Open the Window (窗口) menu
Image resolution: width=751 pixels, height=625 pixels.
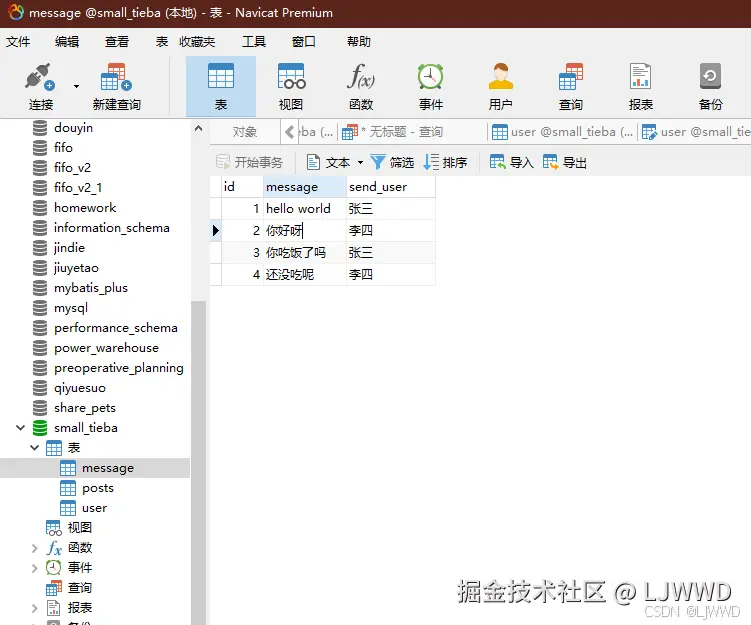304,42
